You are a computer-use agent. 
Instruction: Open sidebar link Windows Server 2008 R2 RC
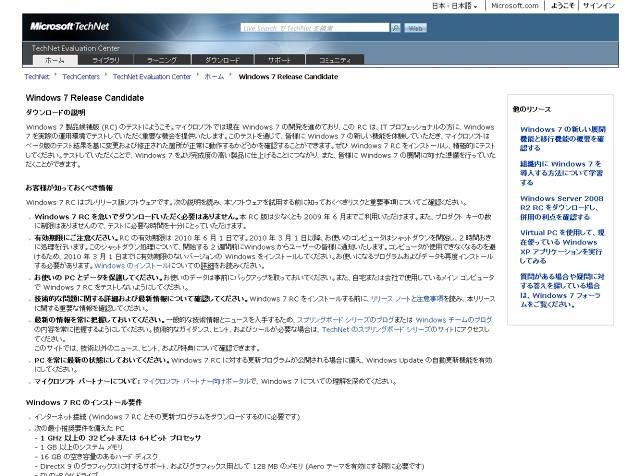point(562,207)
